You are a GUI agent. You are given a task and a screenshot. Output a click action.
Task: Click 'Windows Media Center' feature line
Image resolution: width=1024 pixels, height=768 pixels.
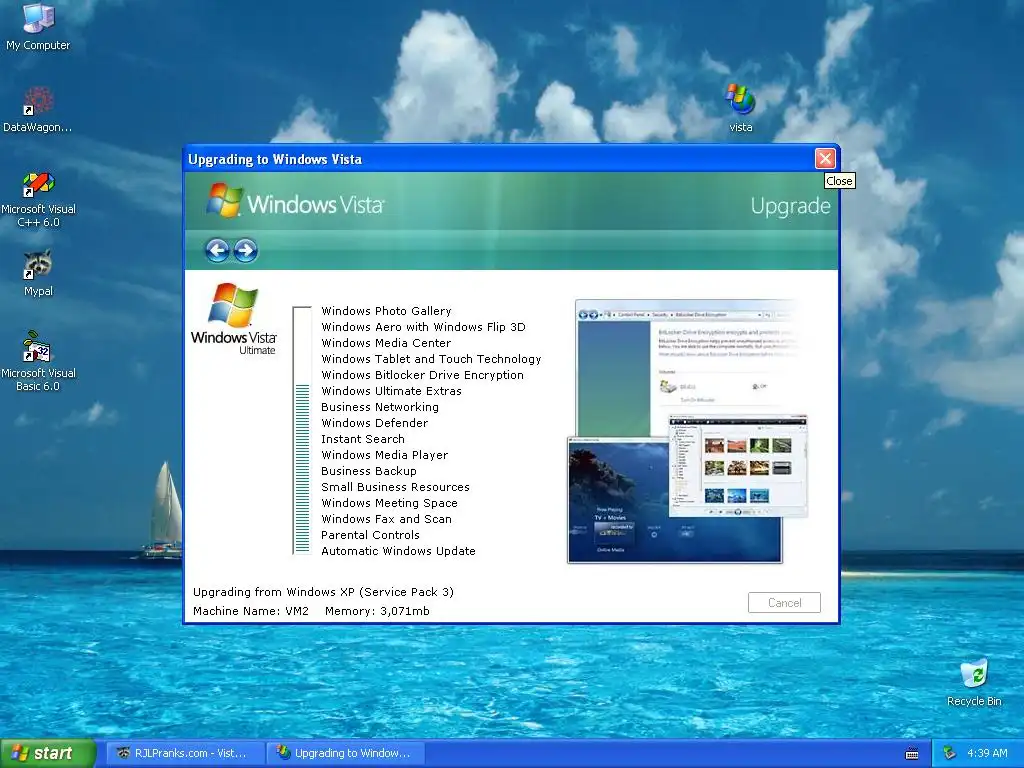click(x=386, y=343)
